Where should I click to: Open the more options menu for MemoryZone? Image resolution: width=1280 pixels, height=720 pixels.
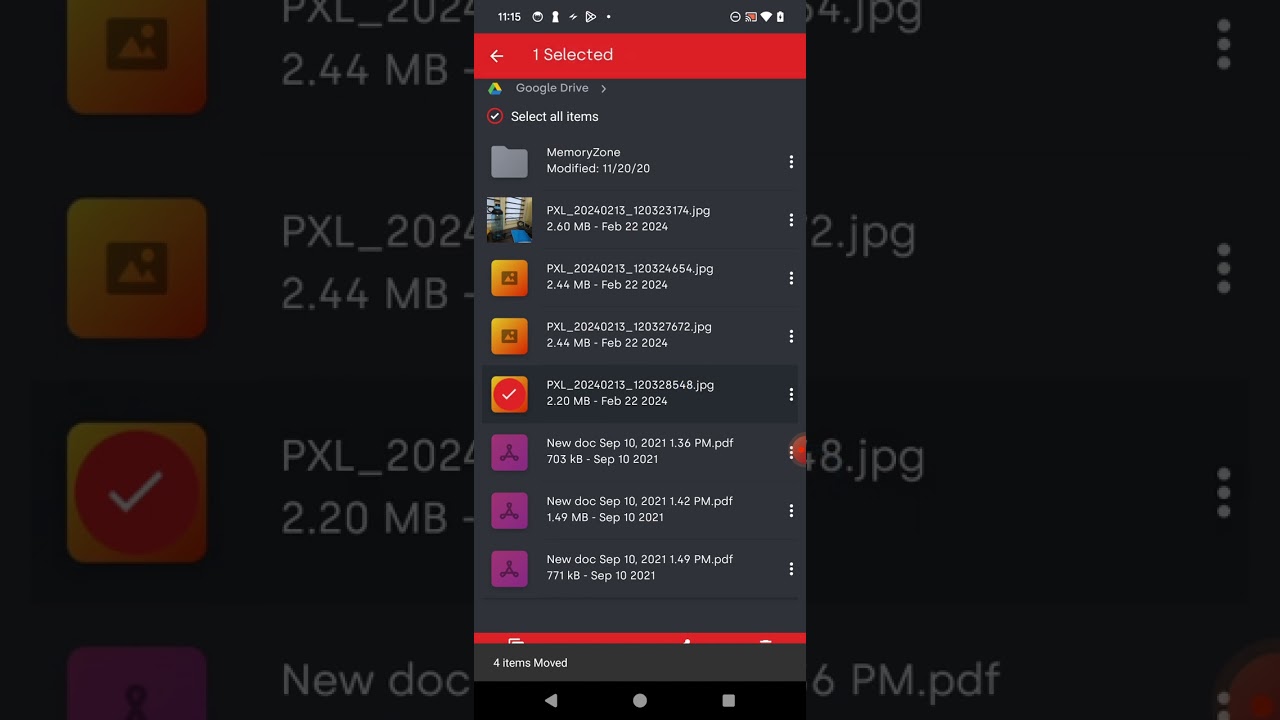[x=791, y=162]
